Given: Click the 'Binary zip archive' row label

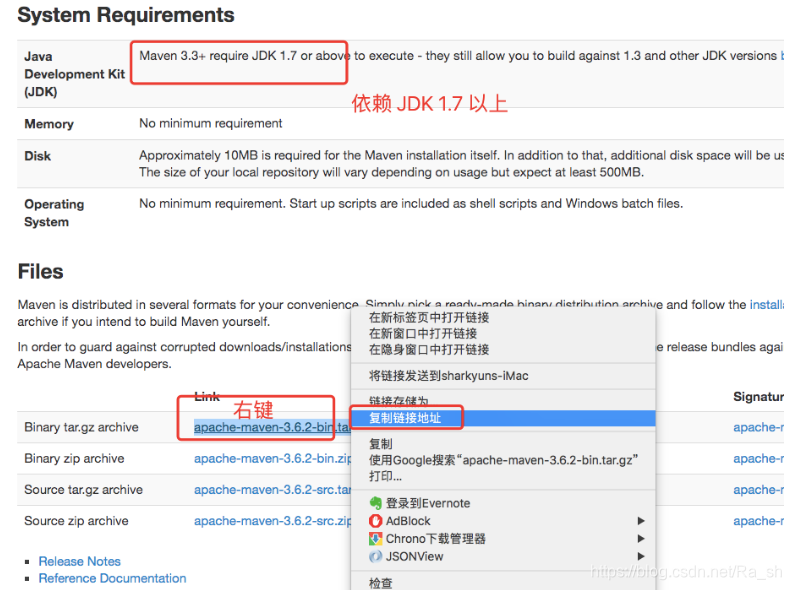Looking at the screenshot, I should point(74,458).
